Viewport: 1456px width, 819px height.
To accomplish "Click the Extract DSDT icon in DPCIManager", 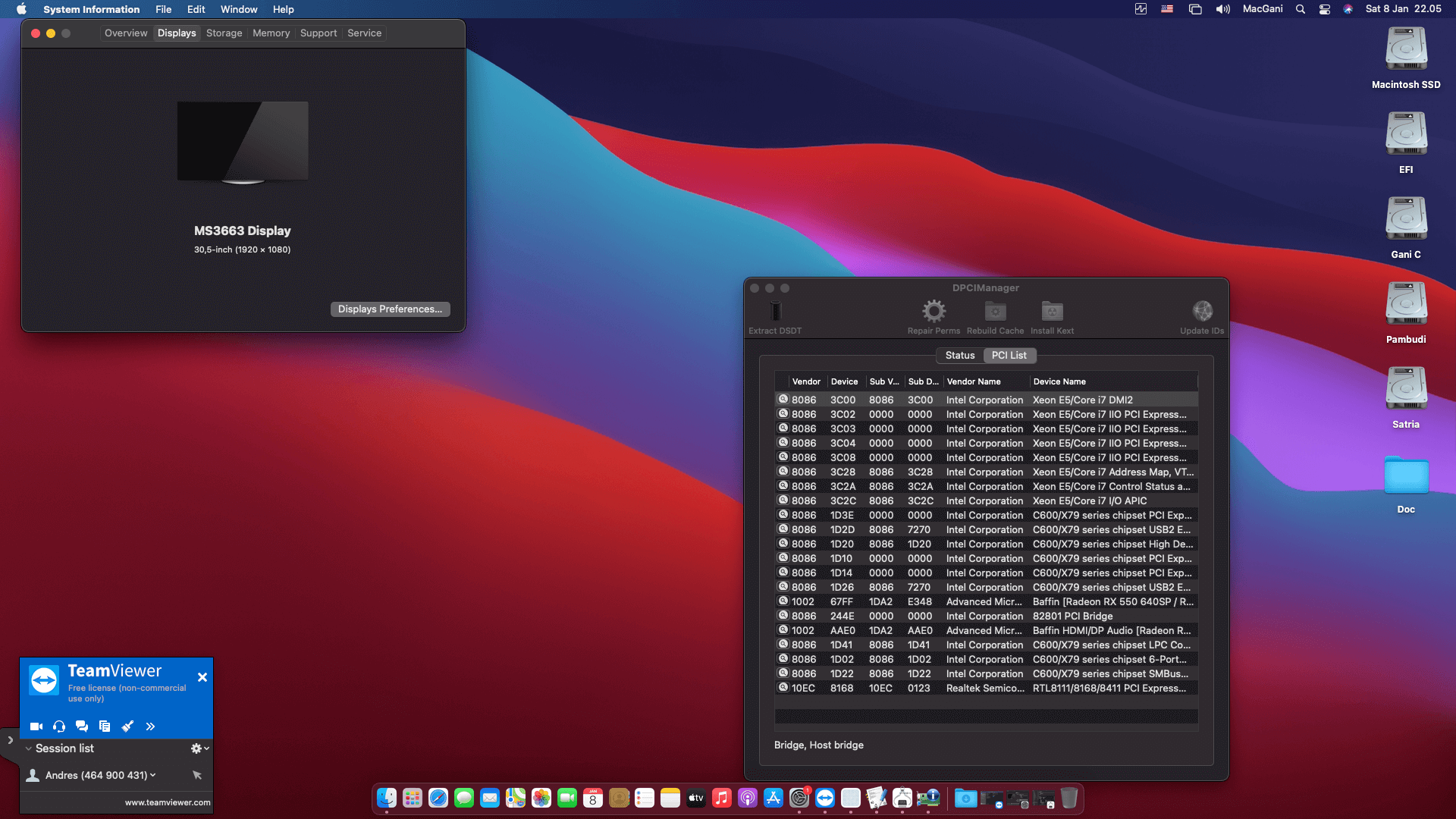I will point(775,312).
